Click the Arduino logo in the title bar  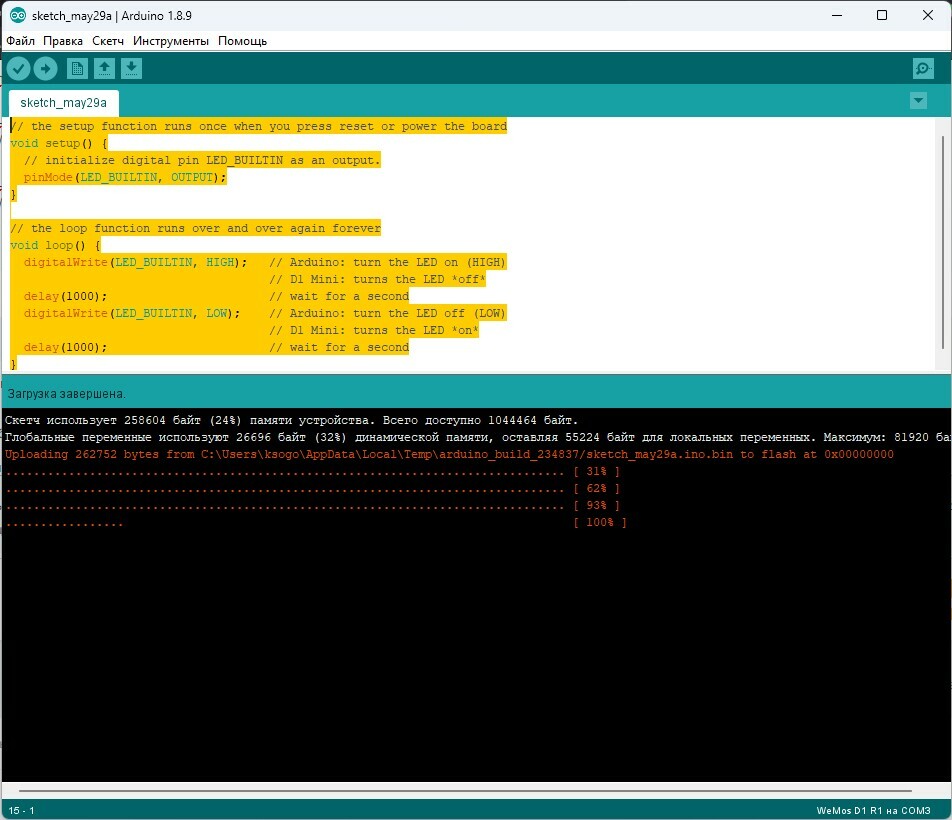18,16
